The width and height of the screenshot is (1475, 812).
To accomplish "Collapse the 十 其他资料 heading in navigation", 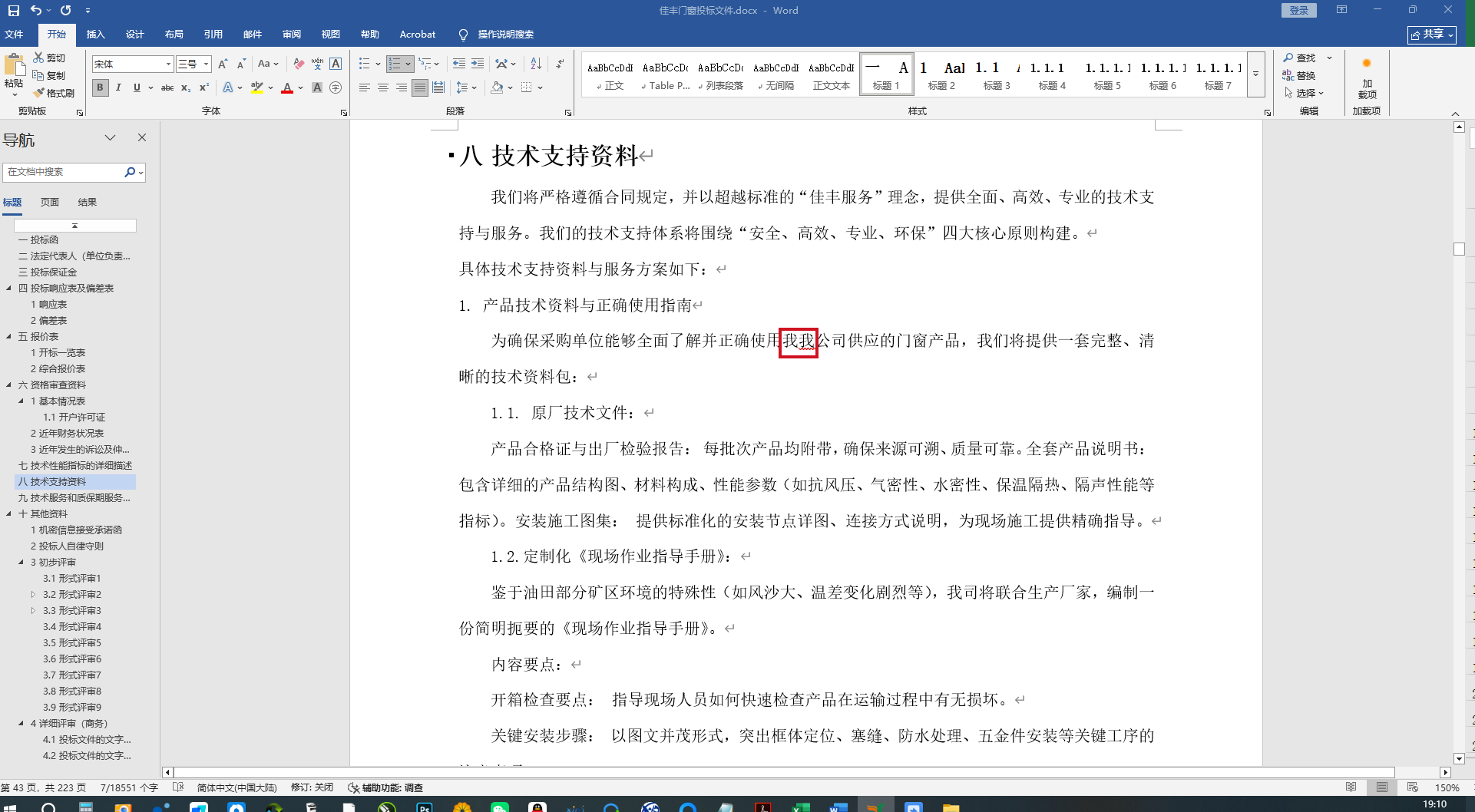I will [x=9, y=514].
